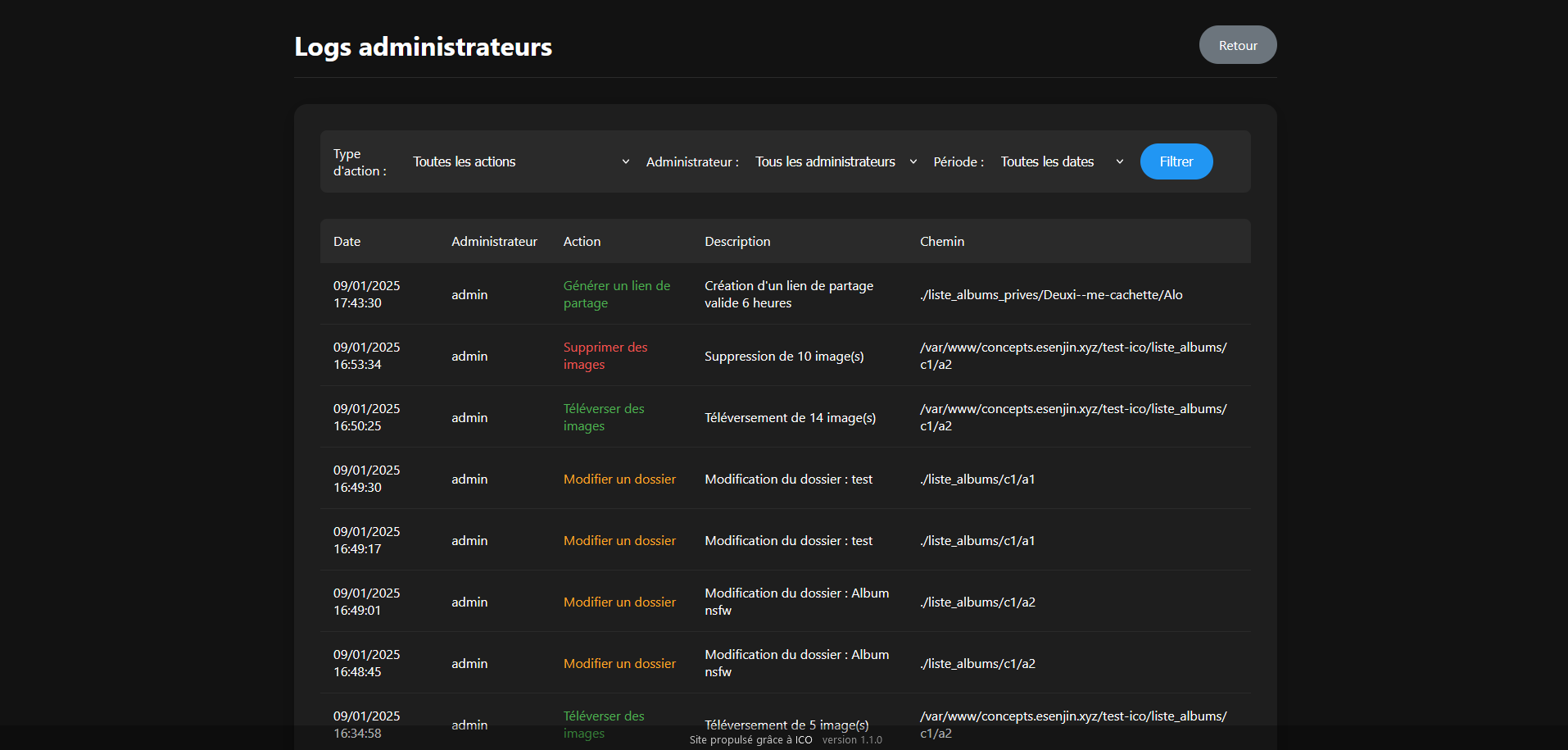The height and width of the screenshot is (750, 1568).
Task: Click admin in the 17:43:30 row
Action: click(469, 294)
